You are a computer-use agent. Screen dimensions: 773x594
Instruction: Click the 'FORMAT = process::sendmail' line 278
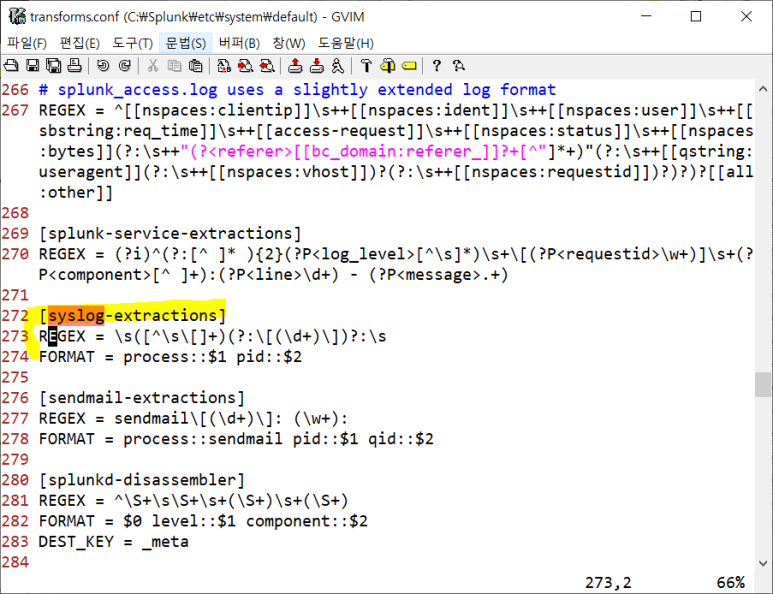236,439
